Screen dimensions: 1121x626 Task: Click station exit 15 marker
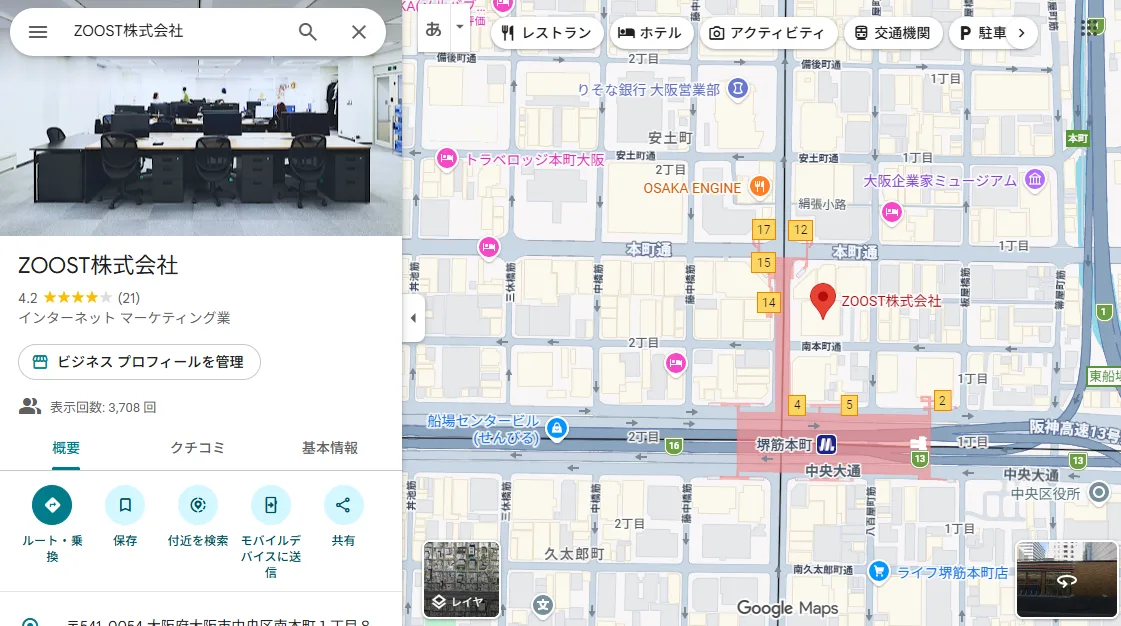[764, 262]
